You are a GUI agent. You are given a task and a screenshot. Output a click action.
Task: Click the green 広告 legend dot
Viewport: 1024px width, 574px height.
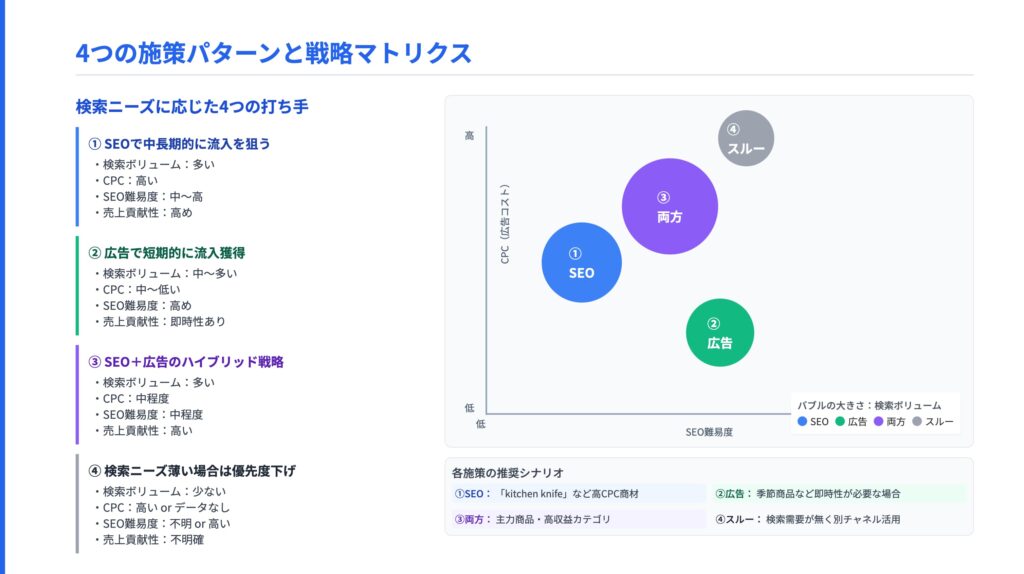[x=840, y=422]
